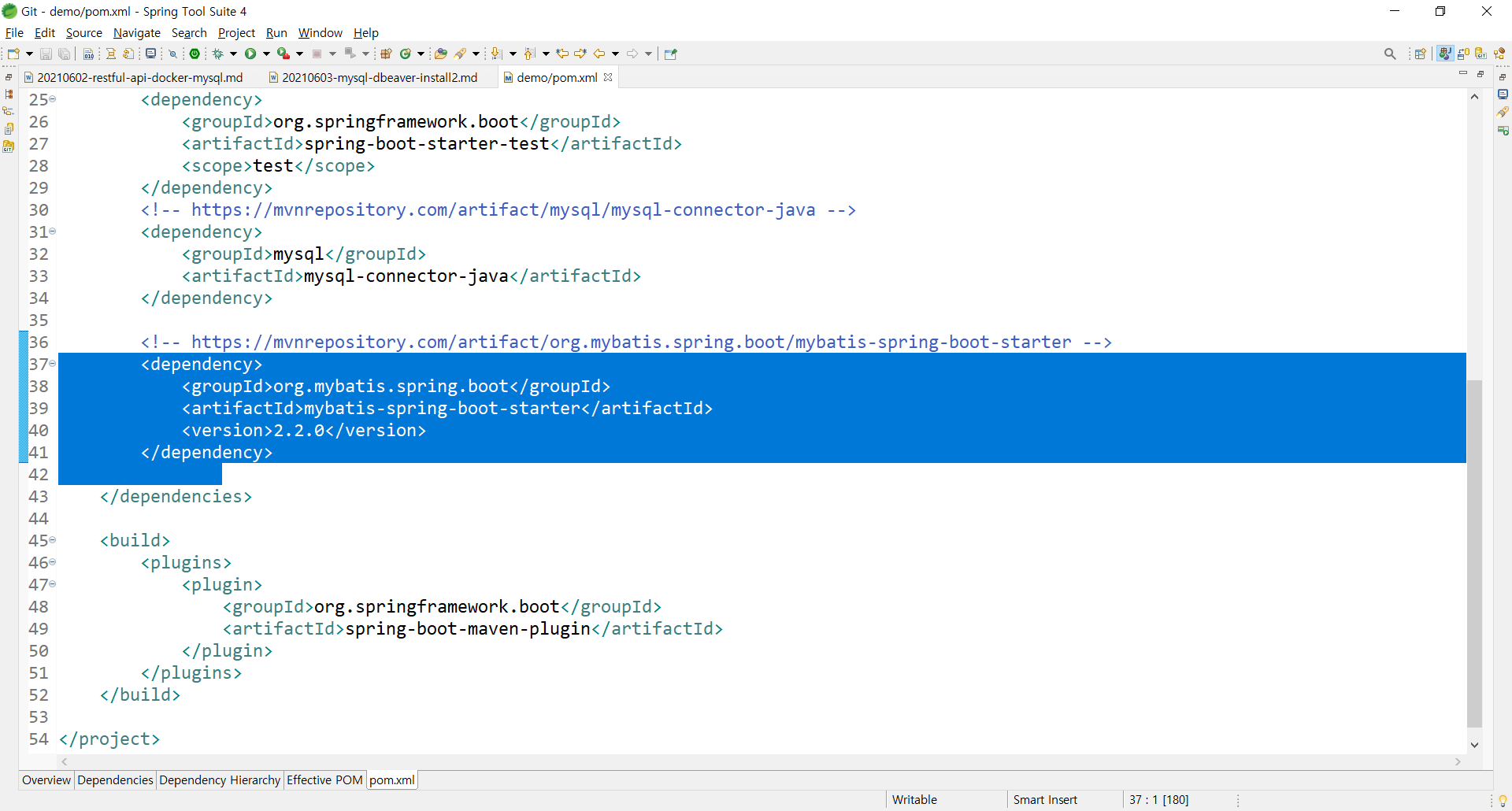Click the Open Type folder icon
1512x811 pixels.
[x=441, y=54]
